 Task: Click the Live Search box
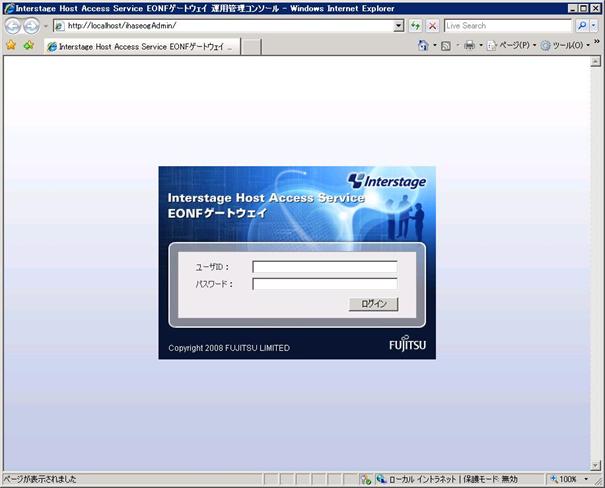[x=507, y=26]
